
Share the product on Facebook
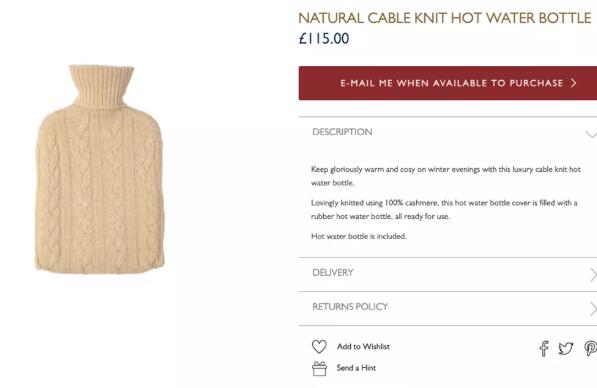point(544,348)
